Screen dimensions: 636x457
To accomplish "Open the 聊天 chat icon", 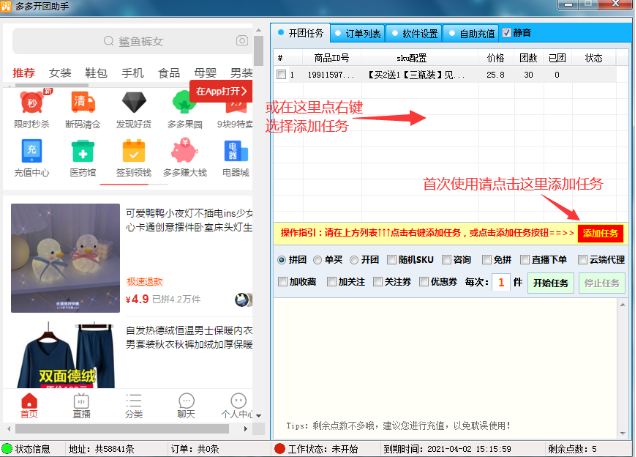I will 186,401.
